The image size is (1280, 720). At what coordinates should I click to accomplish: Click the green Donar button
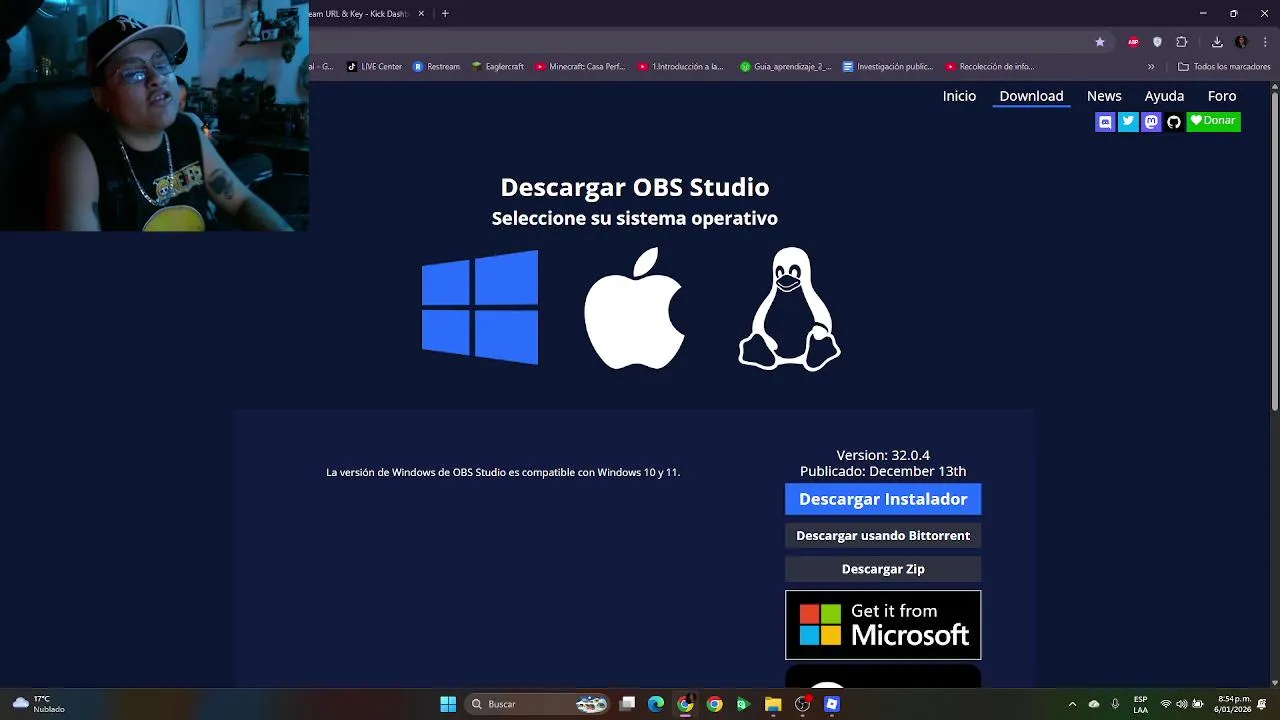click(1213, 121)
